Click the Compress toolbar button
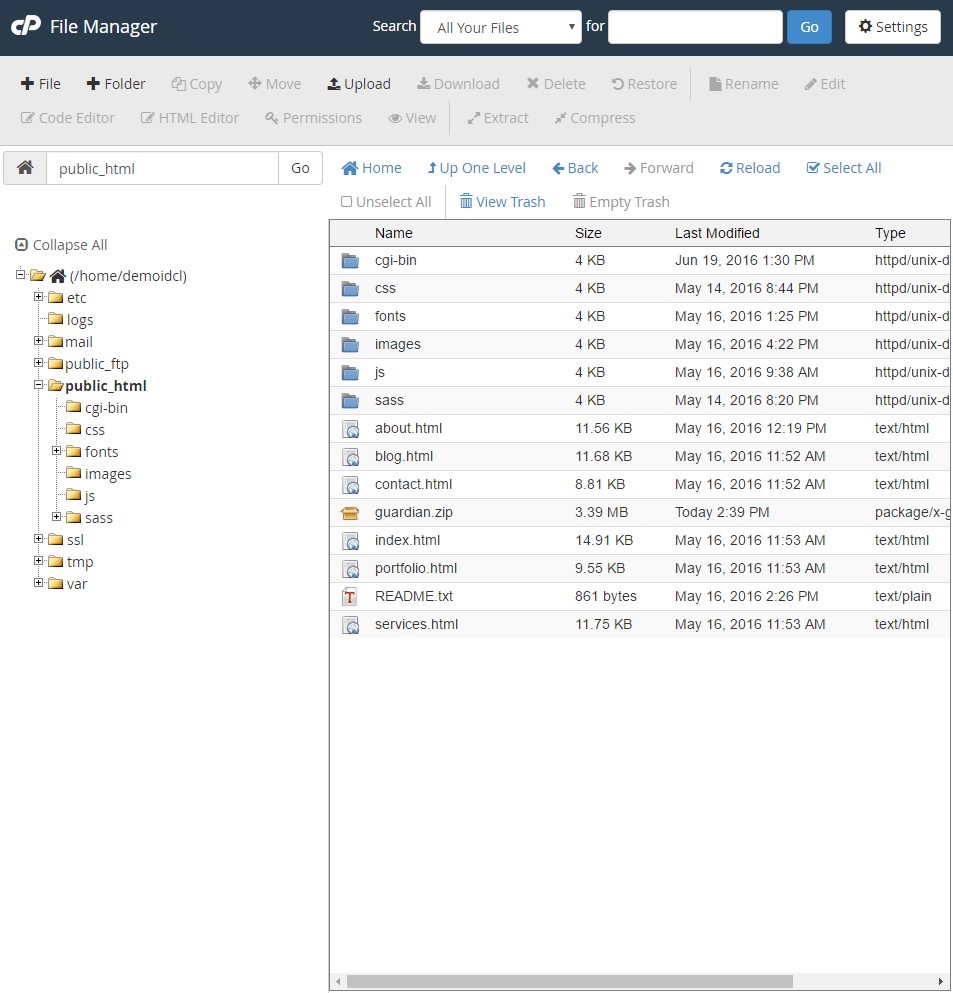Screen dimensions: 953x993 click(595, 118)
